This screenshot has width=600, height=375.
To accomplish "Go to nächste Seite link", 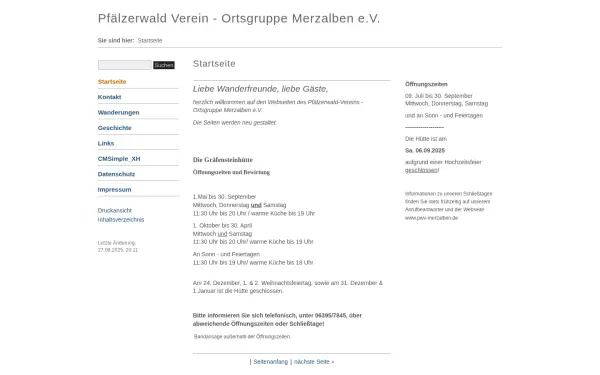I will point(314,362).
